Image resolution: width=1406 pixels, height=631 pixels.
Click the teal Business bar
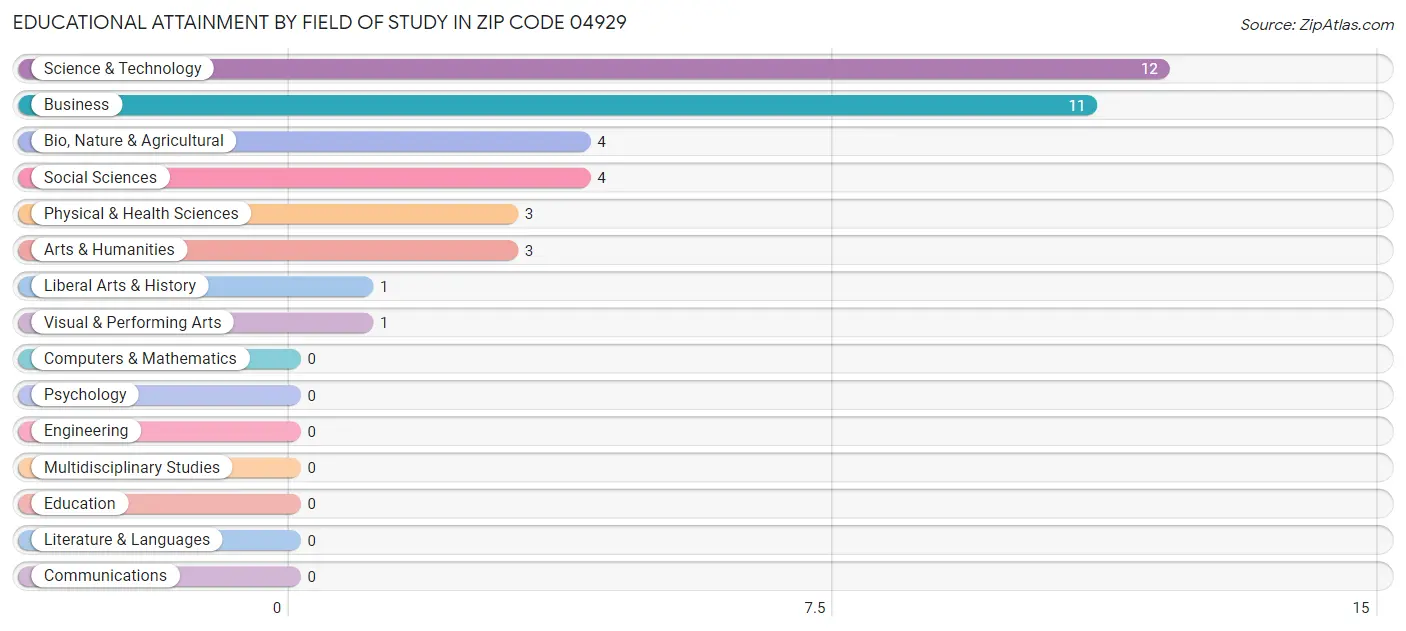557,105
